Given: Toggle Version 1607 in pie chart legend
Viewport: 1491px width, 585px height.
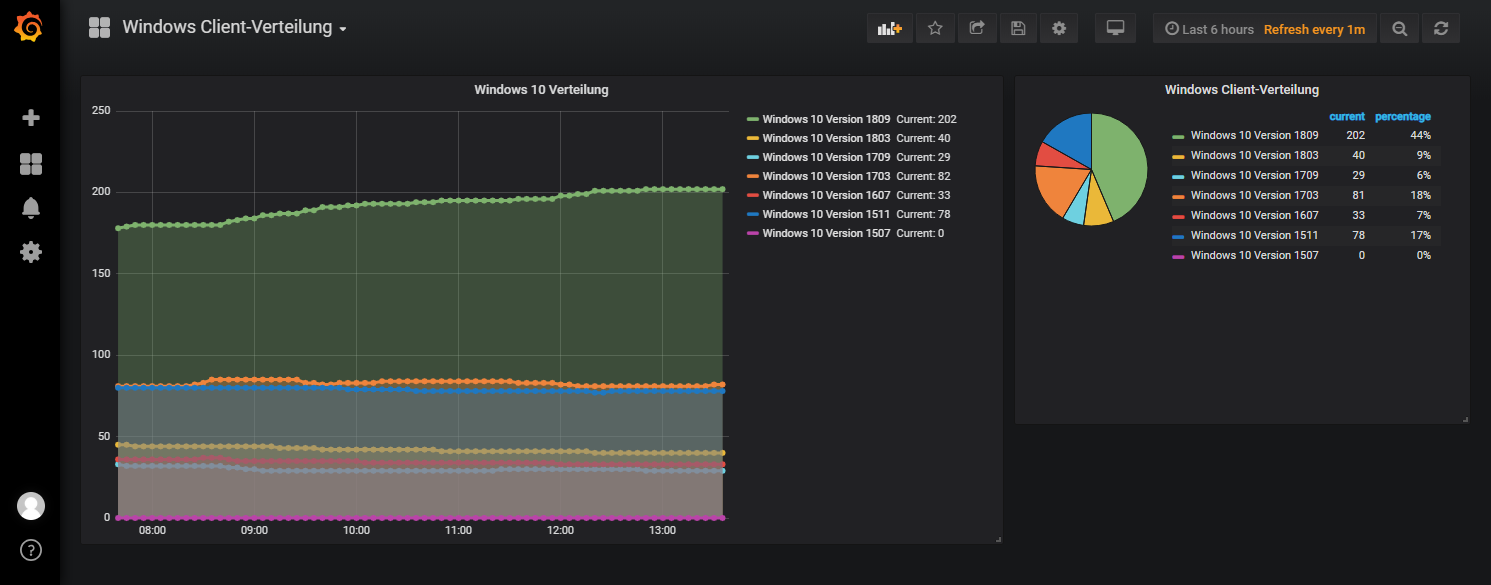Looking at the screenshot, I should [1254, 215].
